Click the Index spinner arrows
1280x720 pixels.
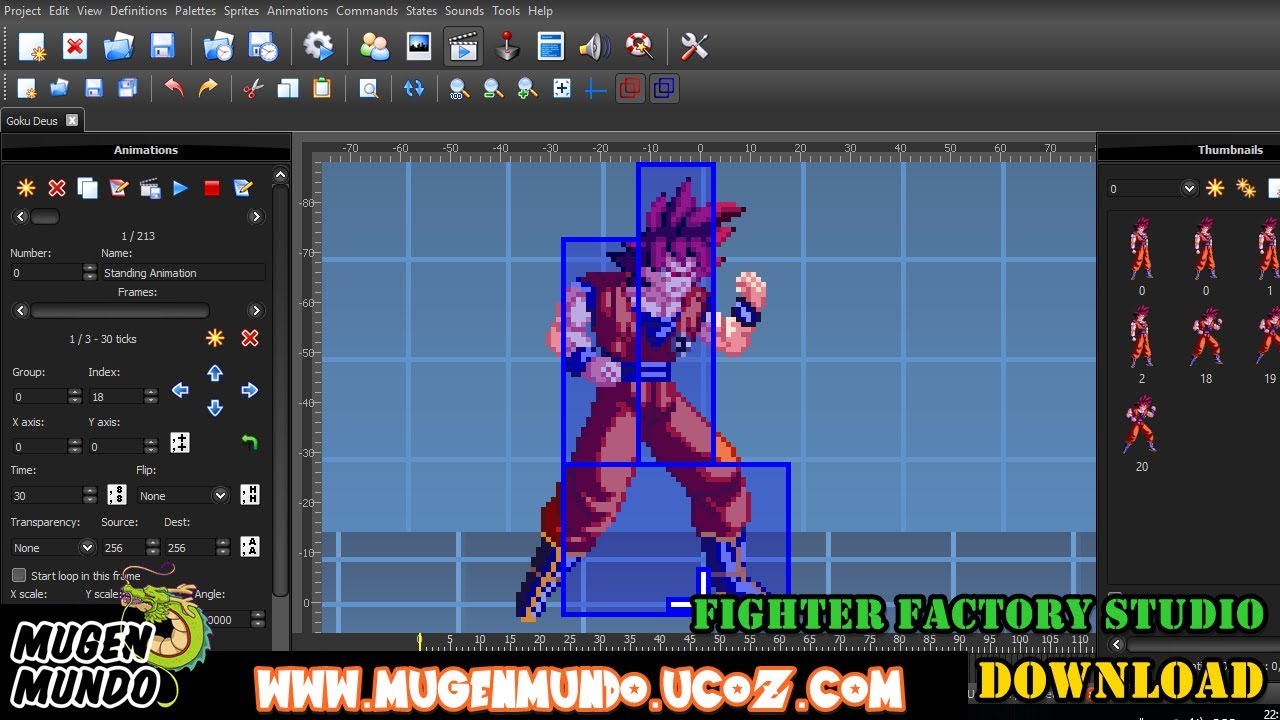point(151,396)
